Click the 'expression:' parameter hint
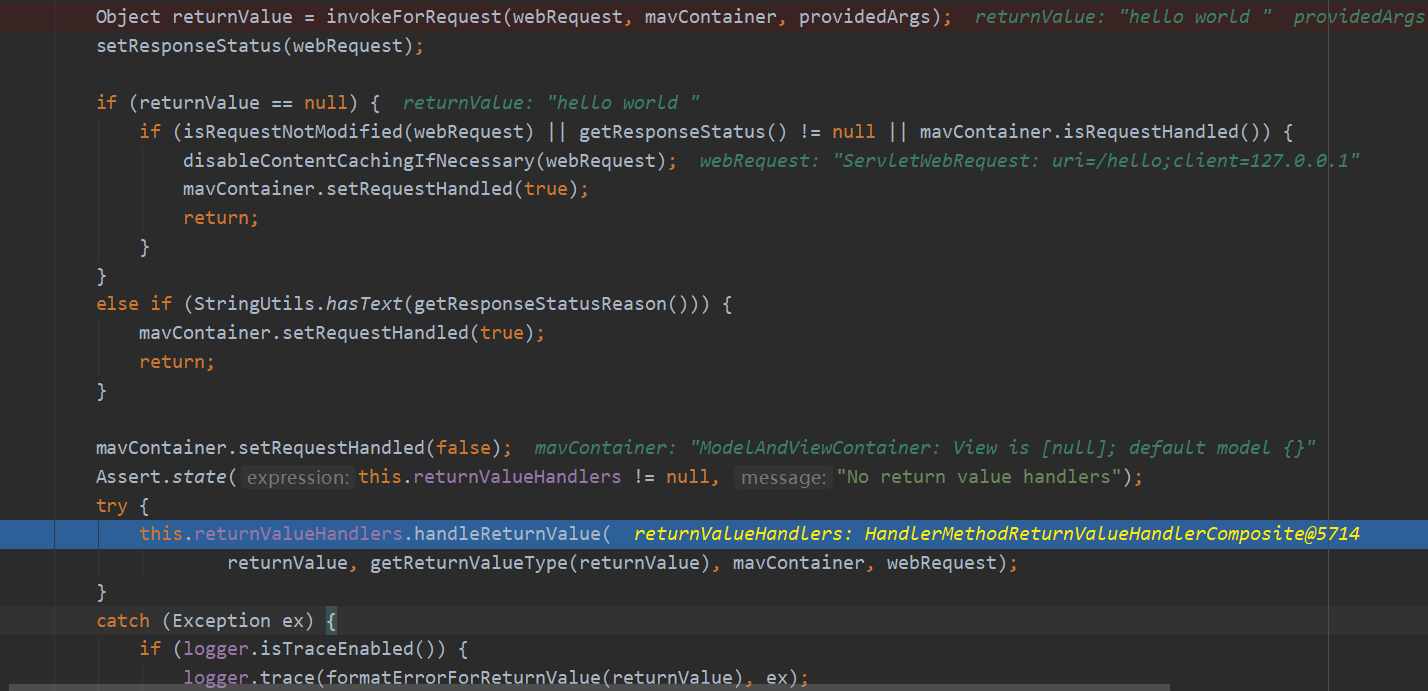1428x691 pixels. [299, 478]
